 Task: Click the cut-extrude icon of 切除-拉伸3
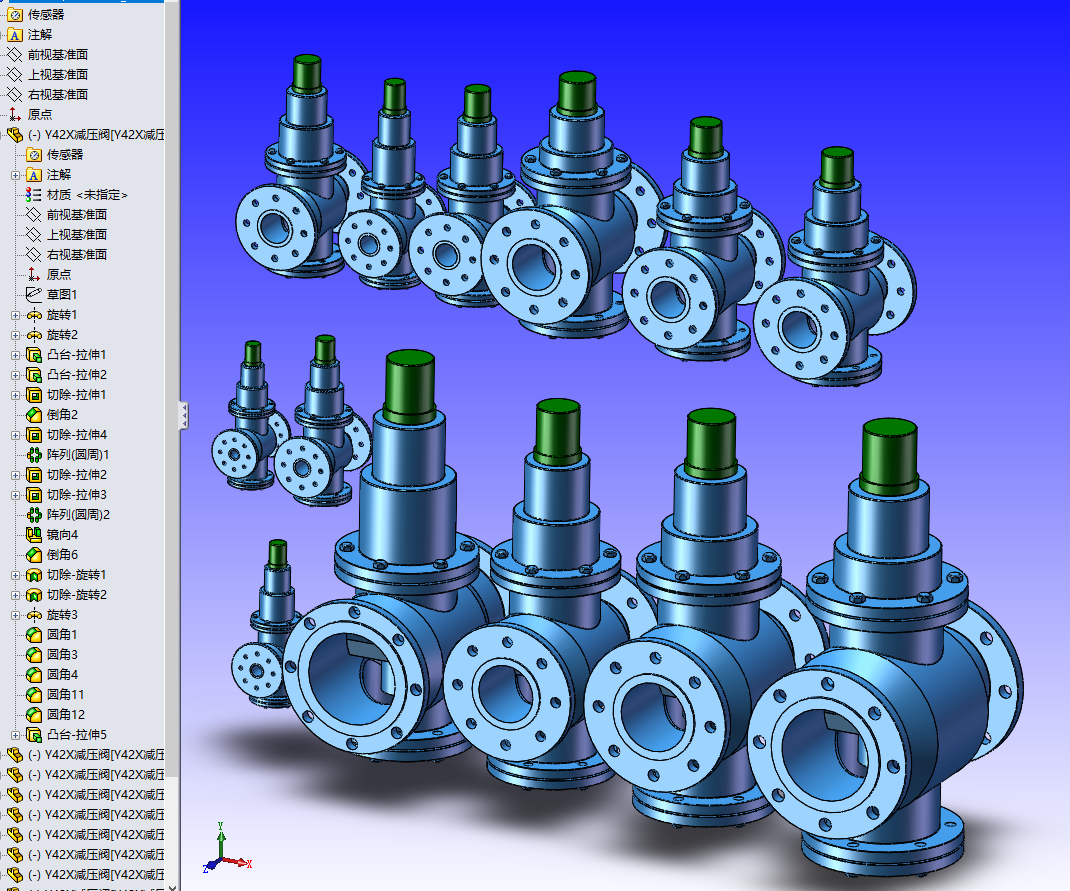pyautogui.click(x=33, y=495)
